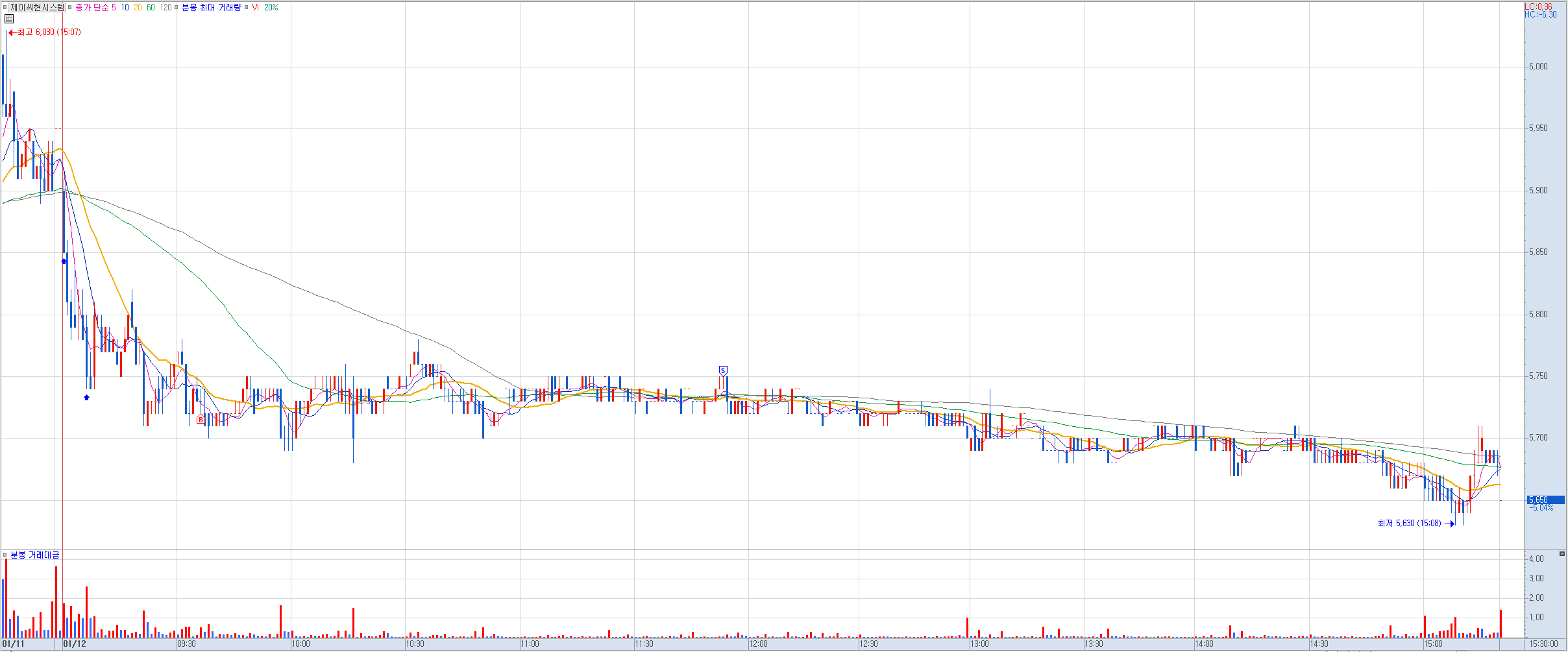Screen dimensions: 1568x652
Task: Click the red VI indicator label
Action: click(x=255, y=8)
